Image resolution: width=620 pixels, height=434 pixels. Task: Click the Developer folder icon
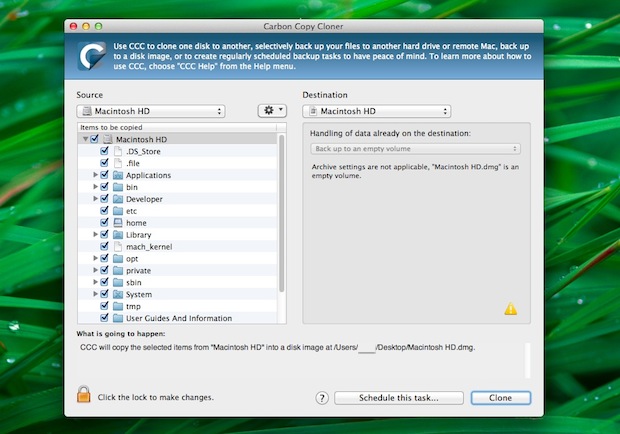(x=118, y=199)
